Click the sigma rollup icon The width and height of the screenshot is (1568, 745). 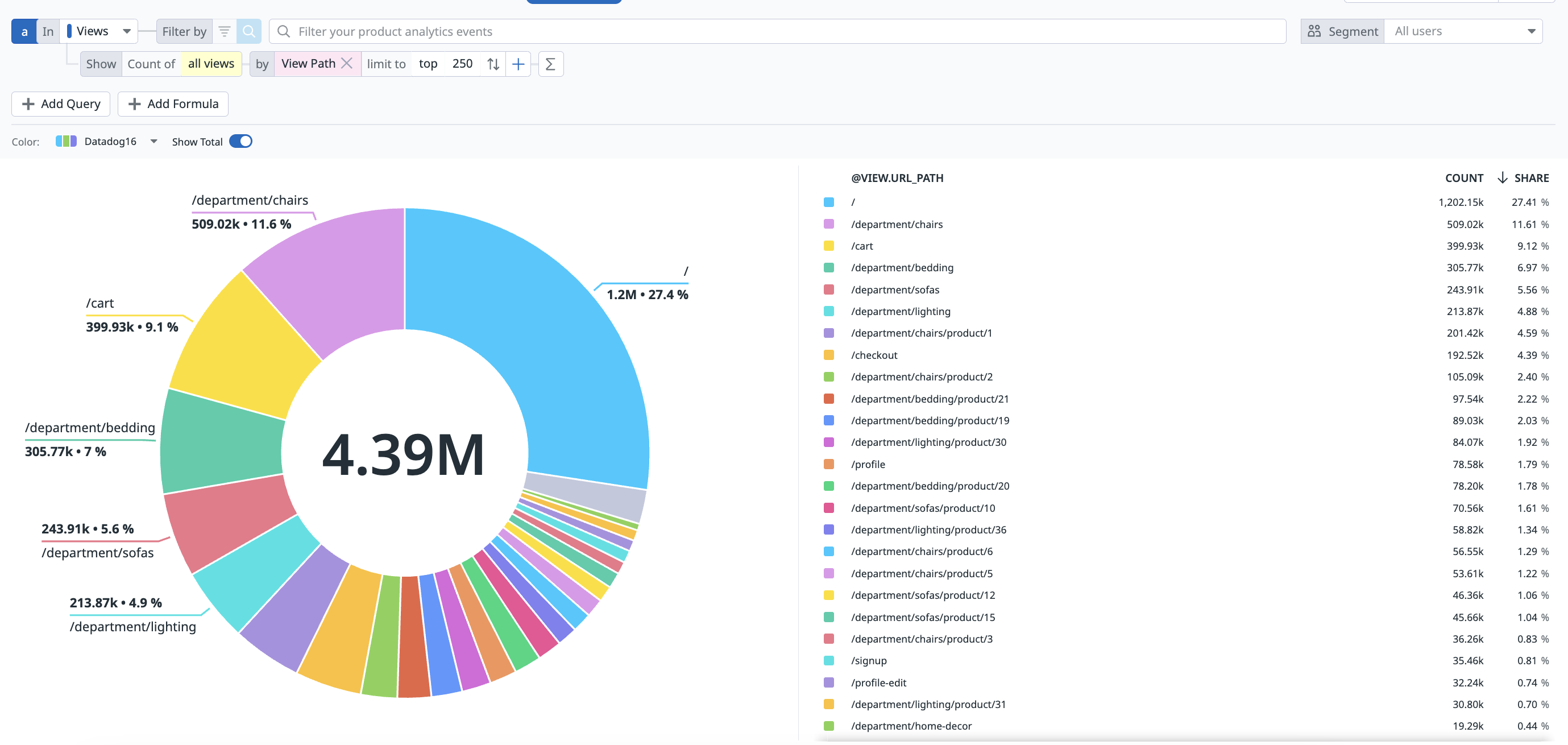550,63
